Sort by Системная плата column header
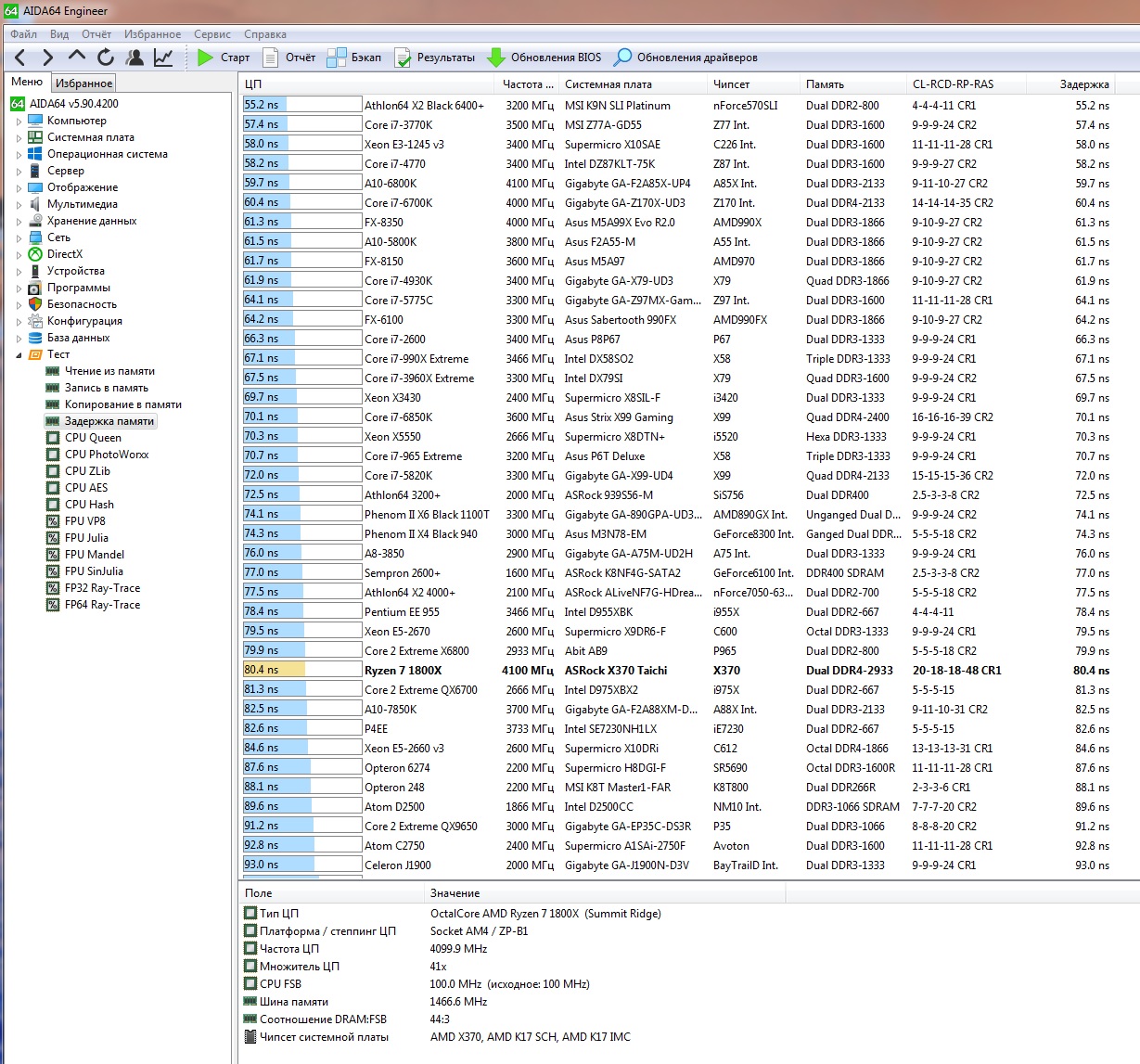The width and height of the screenshot is (1140, 1064). (x=633, y=83)
